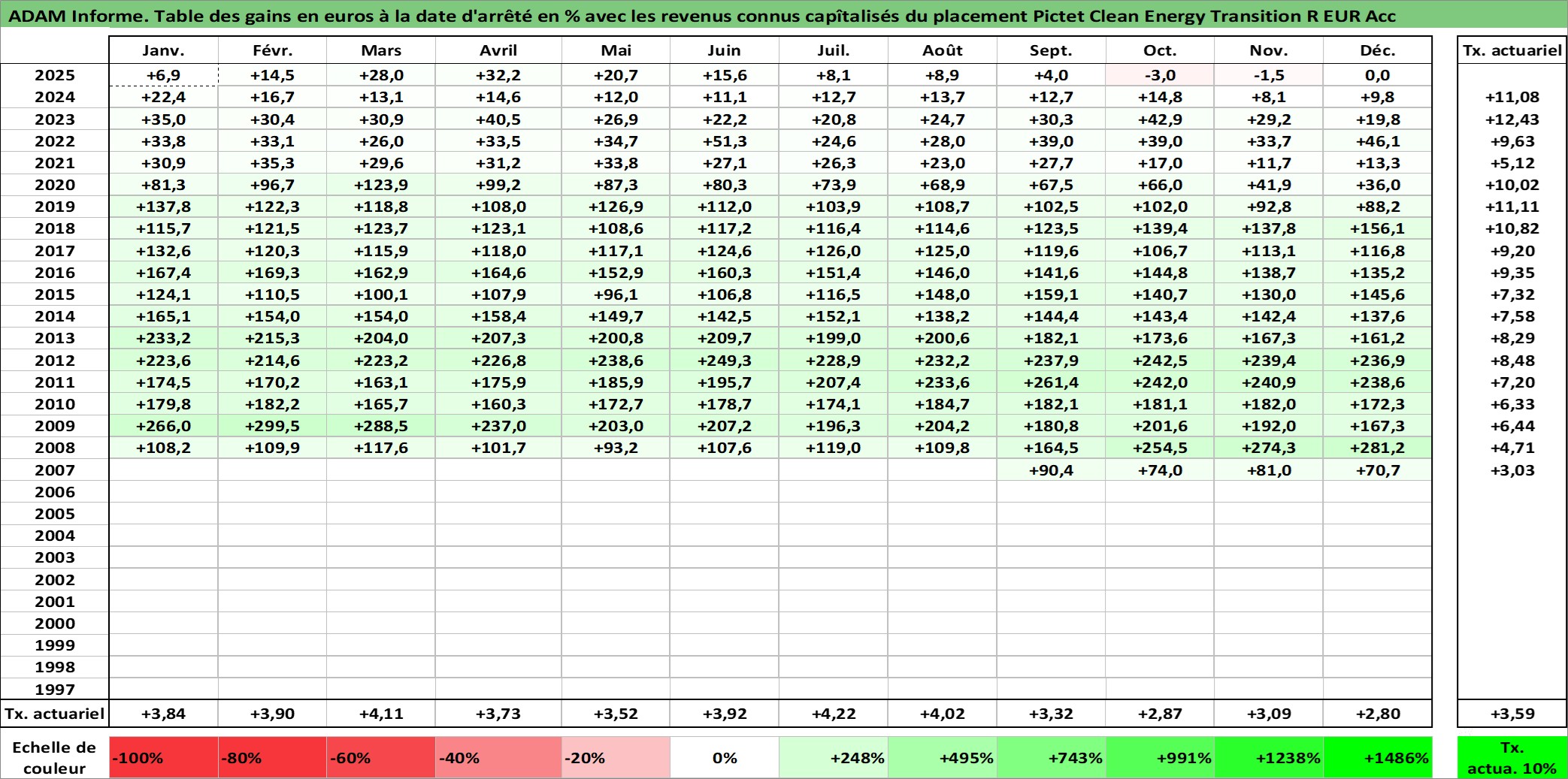Click the Echelle de couleur label
The height and width of the screenshot is (779, 1568).
tap(54, 757)
